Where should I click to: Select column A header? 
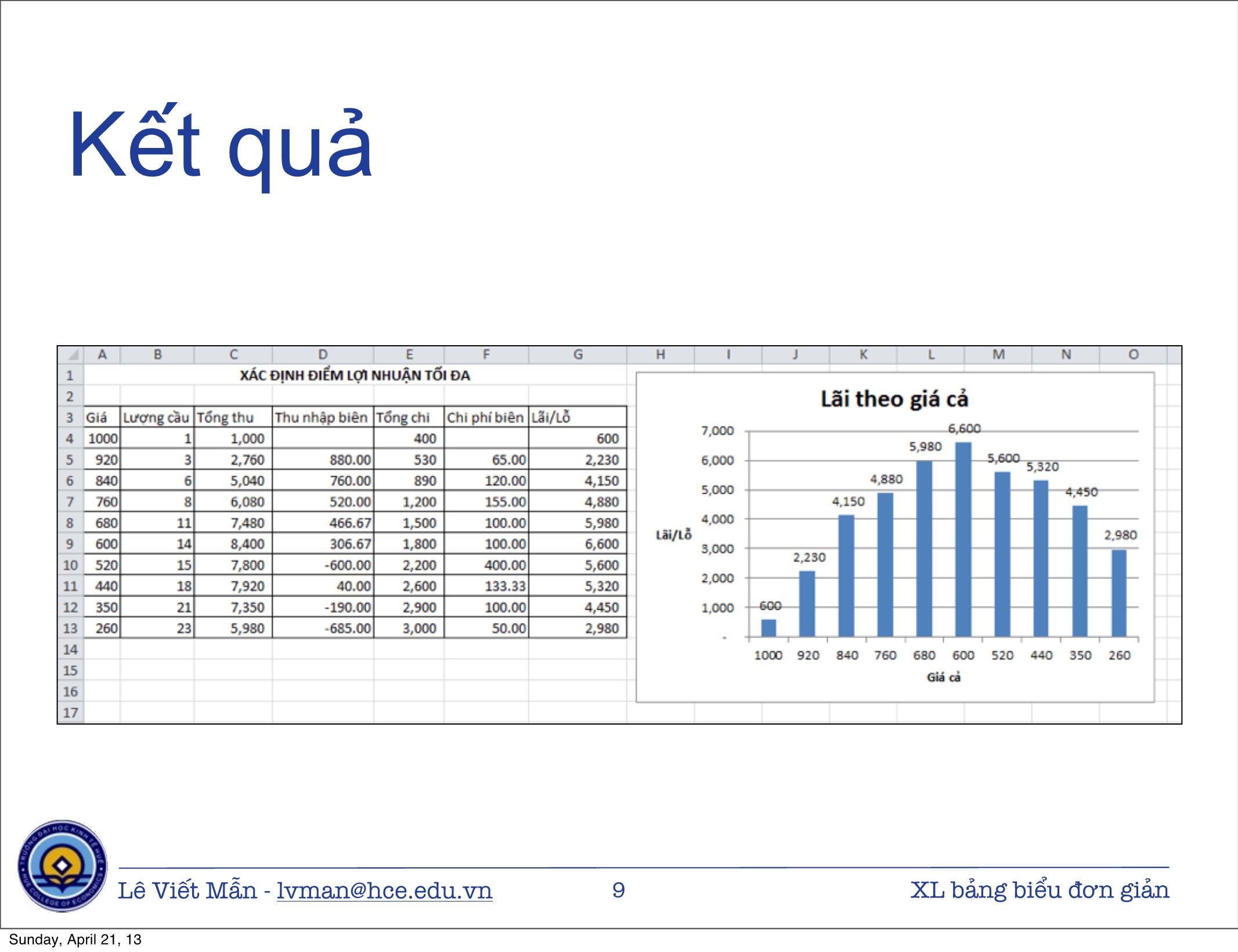pyautogui.click(x=102, y=355)
